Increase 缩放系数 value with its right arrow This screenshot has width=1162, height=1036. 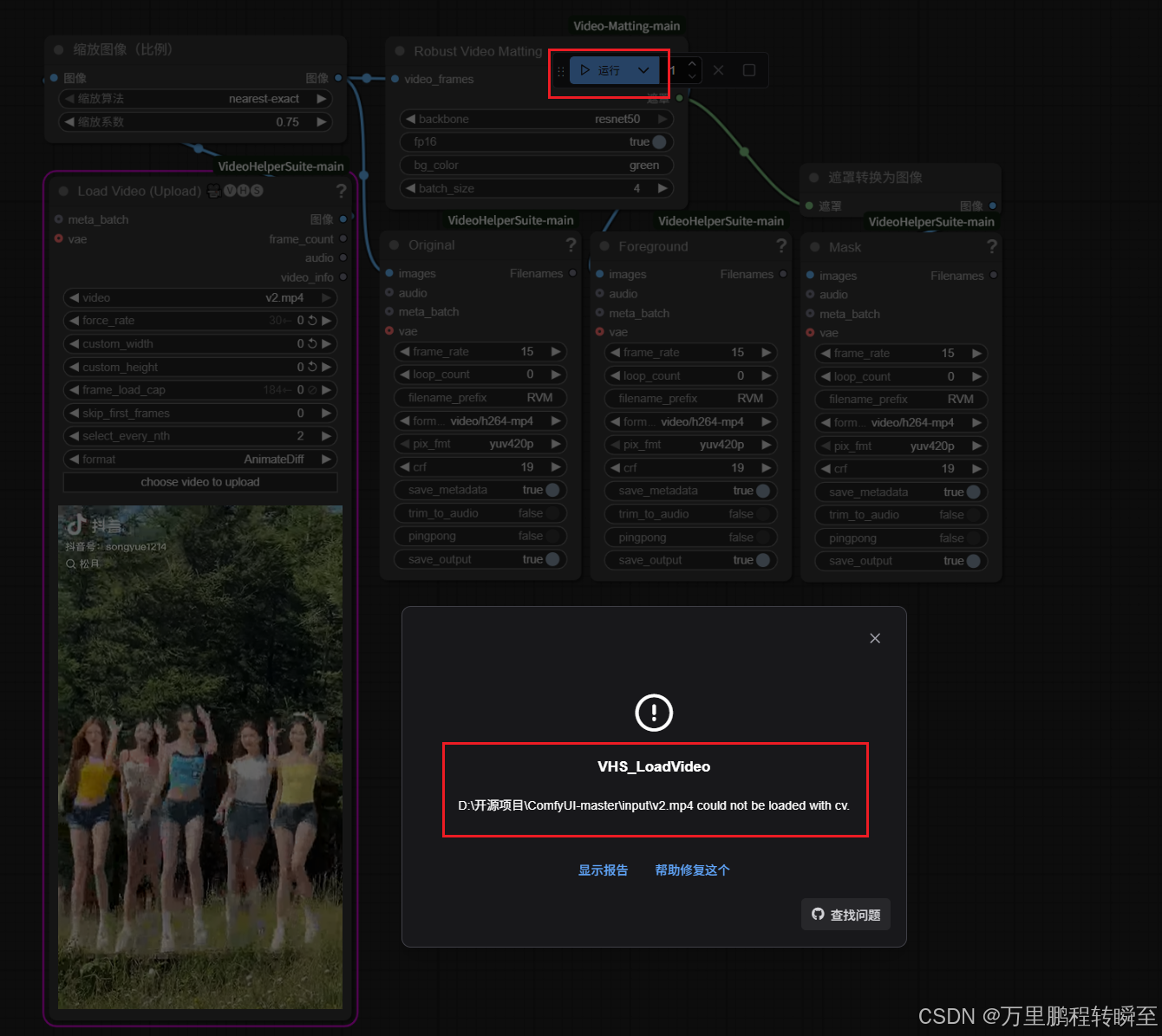(x=322, y=122)
